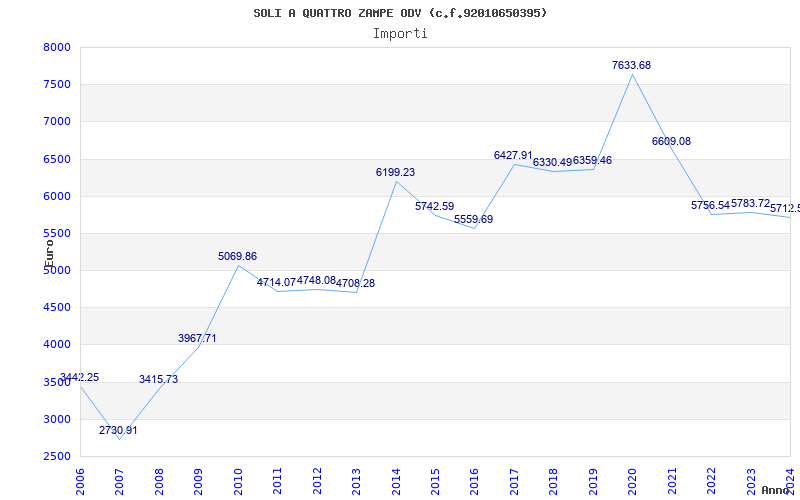Viewport: 800px width, 500px height.
Task: Select the 6427.91 value label
Action: [513, 155]
